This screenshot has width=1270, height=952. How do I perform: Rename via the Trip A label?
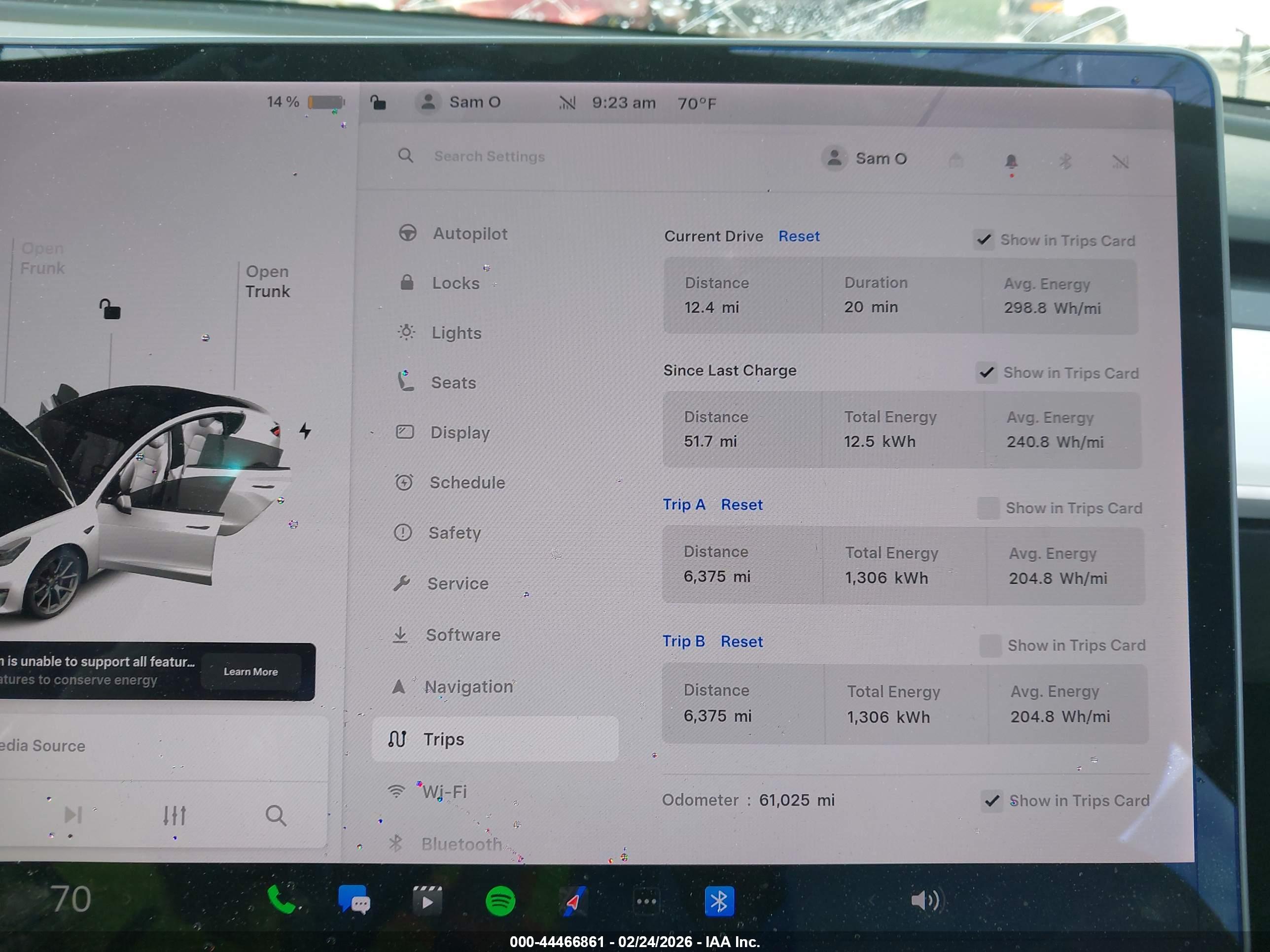(x=684, y=505)
